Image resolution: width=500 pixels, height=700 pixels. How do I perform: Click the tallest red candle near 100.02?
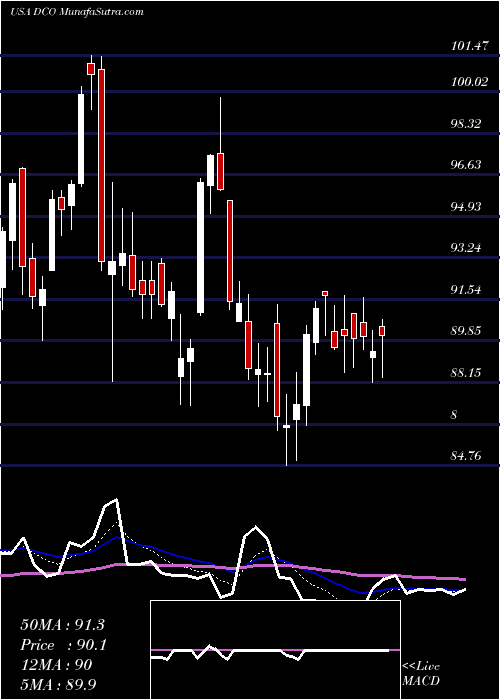point(102,165)
